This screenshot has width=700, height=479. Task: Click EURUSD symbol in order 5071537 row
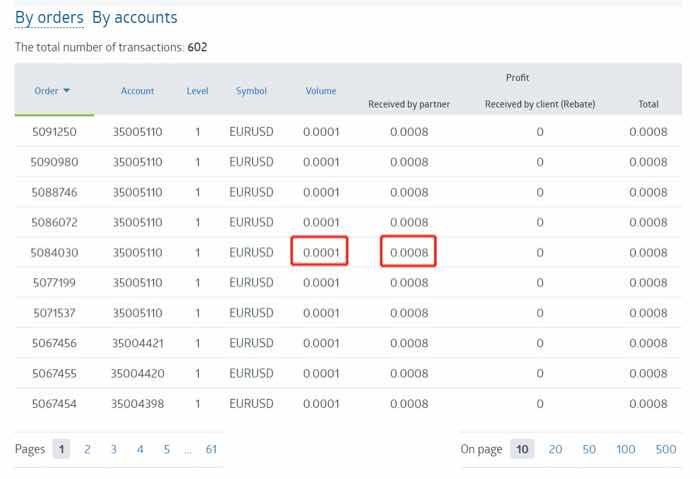coord(251,313)
